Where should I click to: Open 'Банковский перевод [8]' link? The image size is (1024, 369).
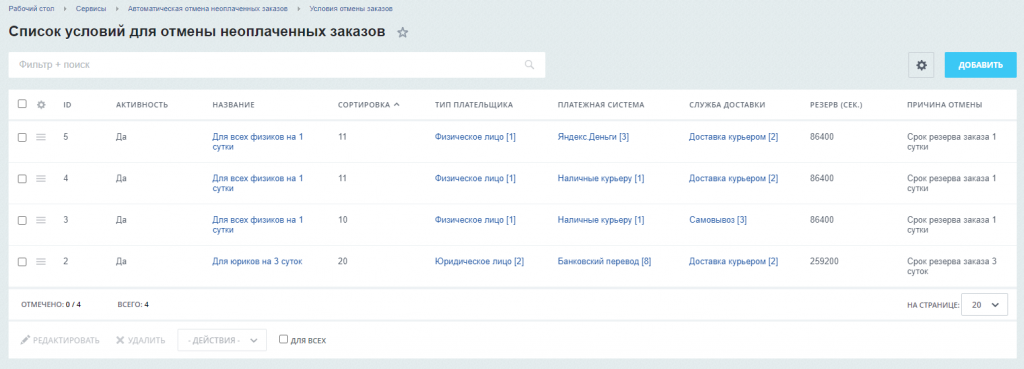coord(604,261)
